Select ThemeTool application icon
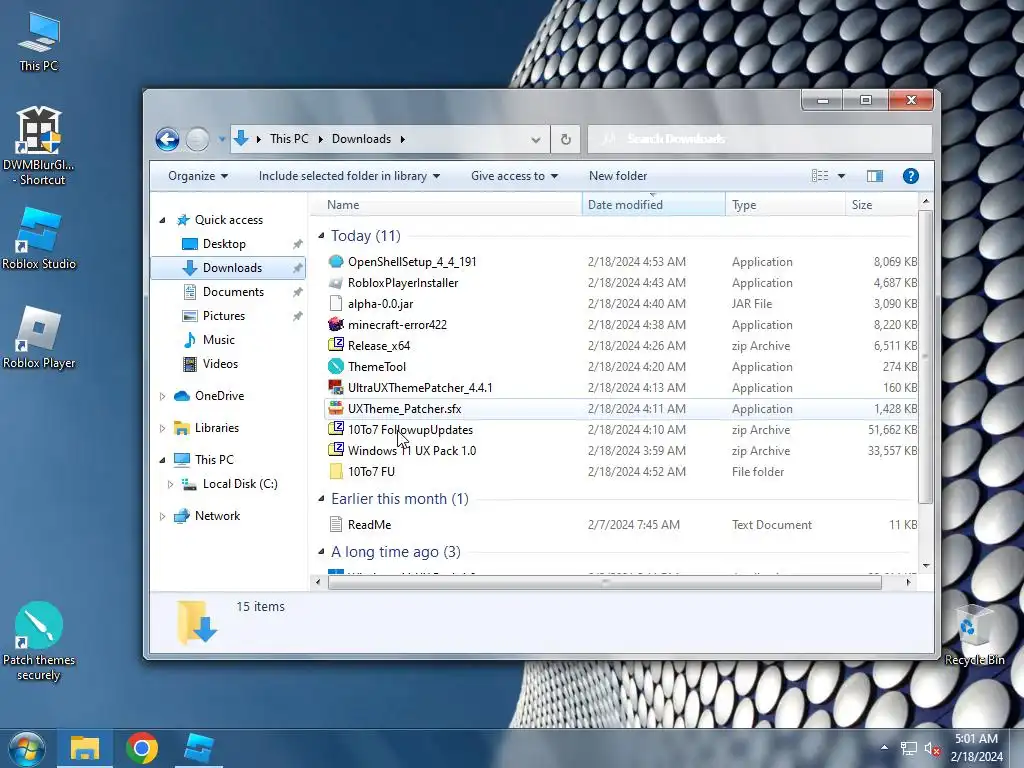 pos(336,366)
